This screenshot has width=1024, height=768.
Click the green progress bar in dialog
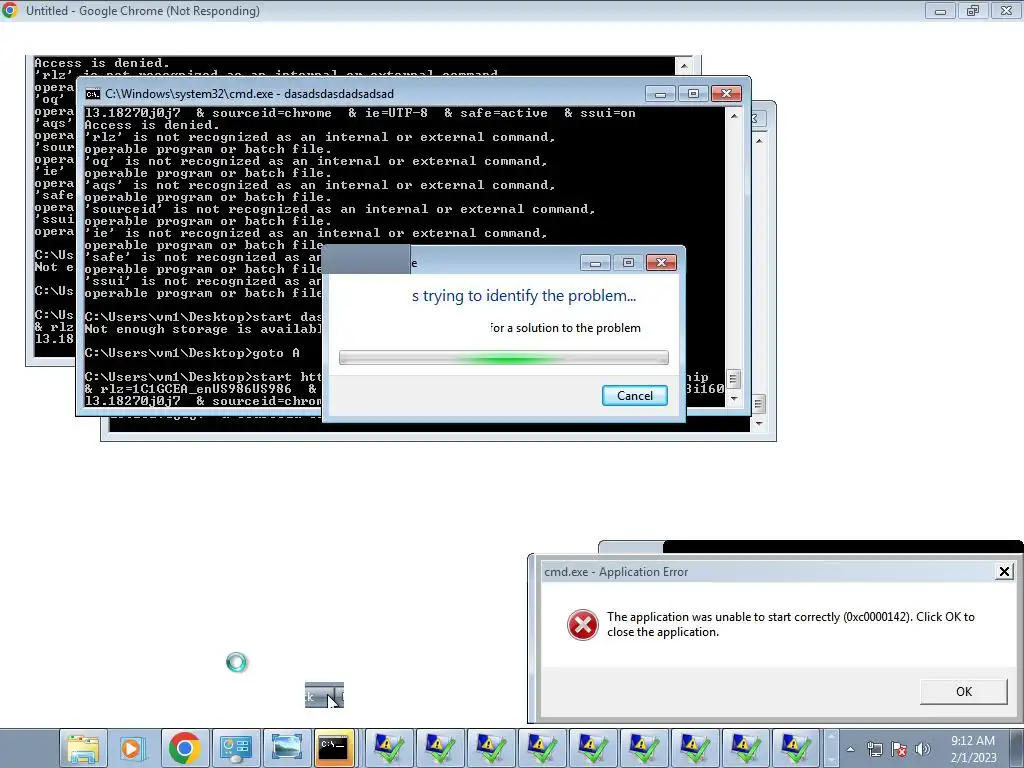(x=504, y=358)
